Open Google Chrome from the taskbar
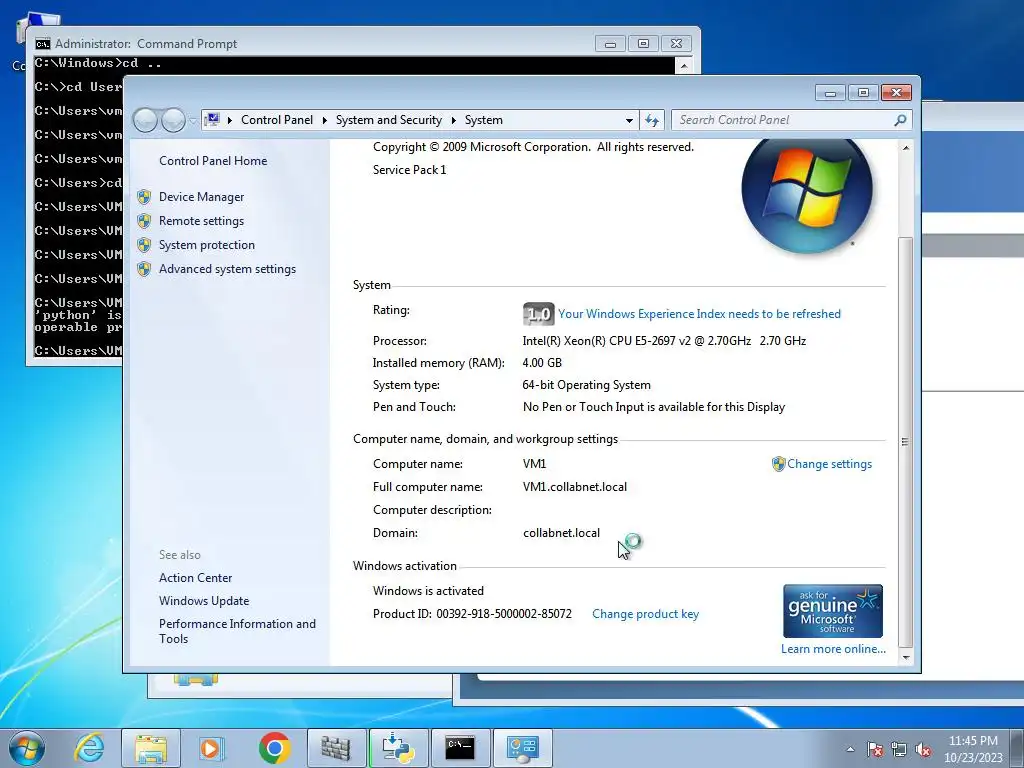The width and height of the screenshot is (1024, 768). [274, 748]
